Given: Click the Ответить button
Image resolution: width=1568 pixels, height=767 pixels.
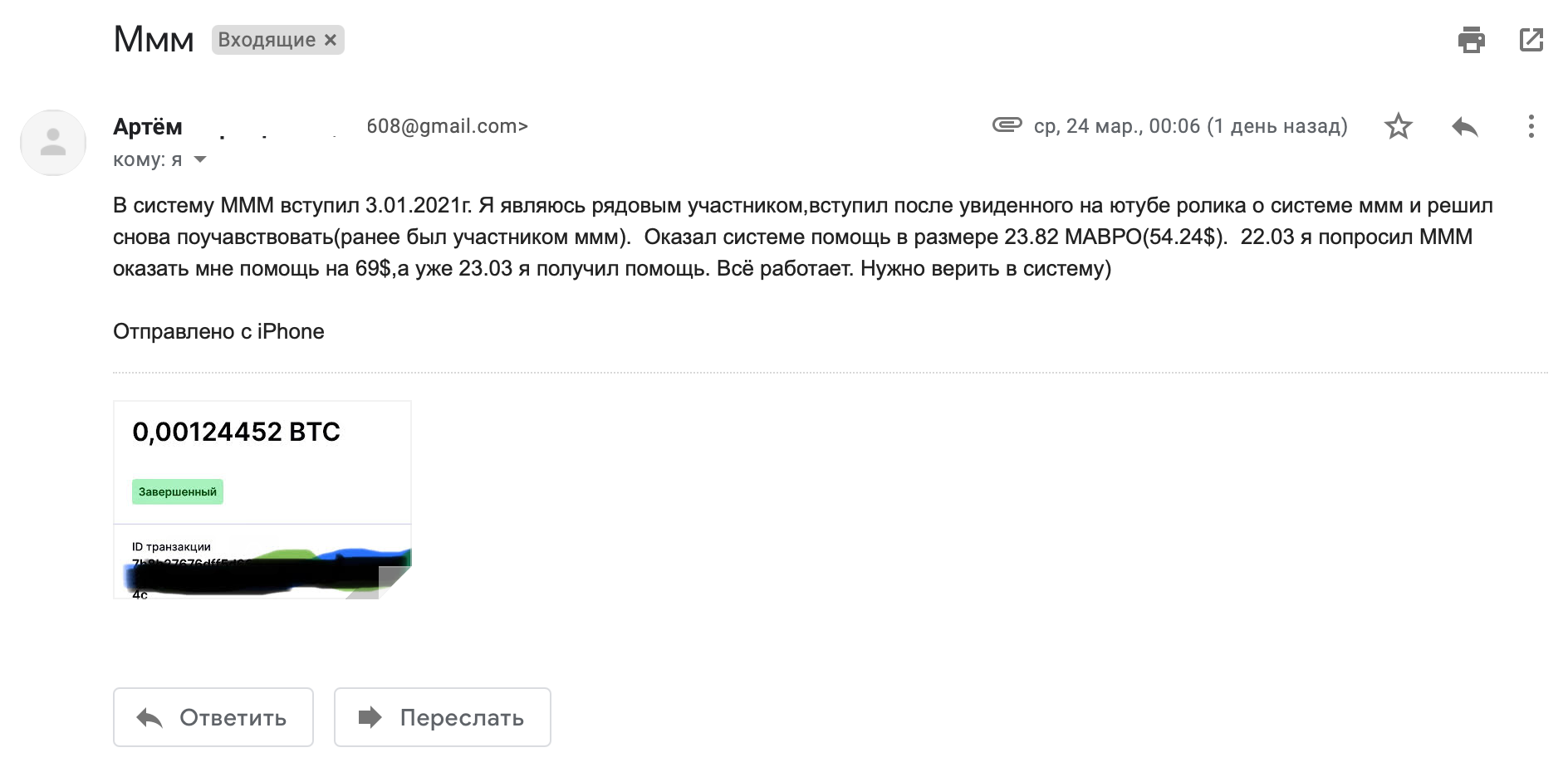Looking at the screenshot, I should pos(213,717).
